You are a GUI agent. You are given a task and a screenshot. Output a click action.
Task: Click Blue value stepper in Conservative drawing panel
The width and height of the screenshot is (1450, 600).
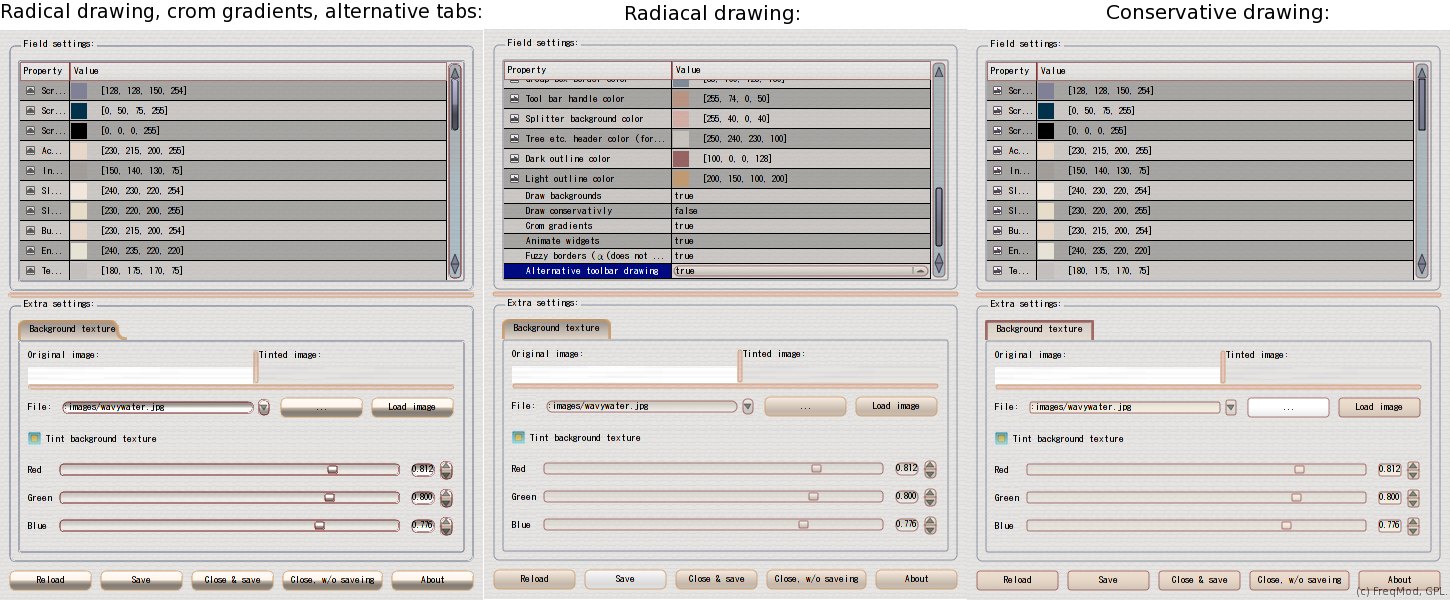tap(1413, 525)
